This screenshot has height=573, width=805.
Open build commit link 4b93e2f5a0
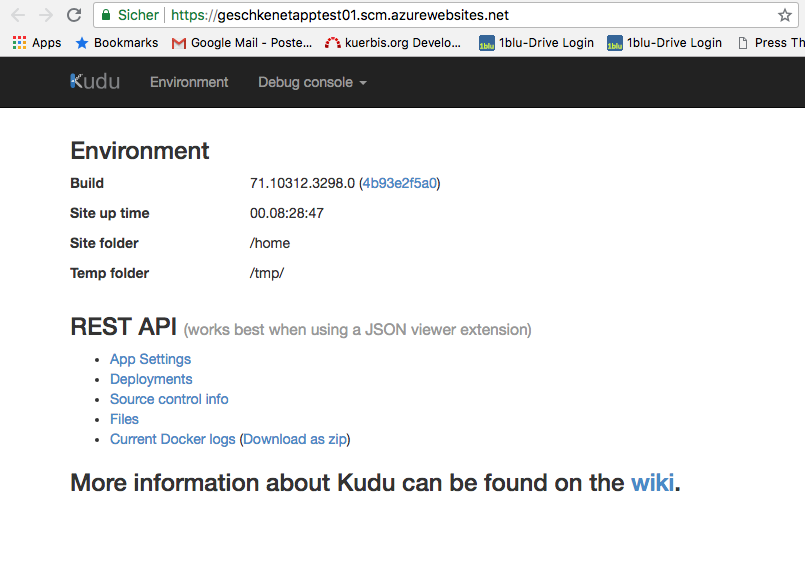[399, 183]
